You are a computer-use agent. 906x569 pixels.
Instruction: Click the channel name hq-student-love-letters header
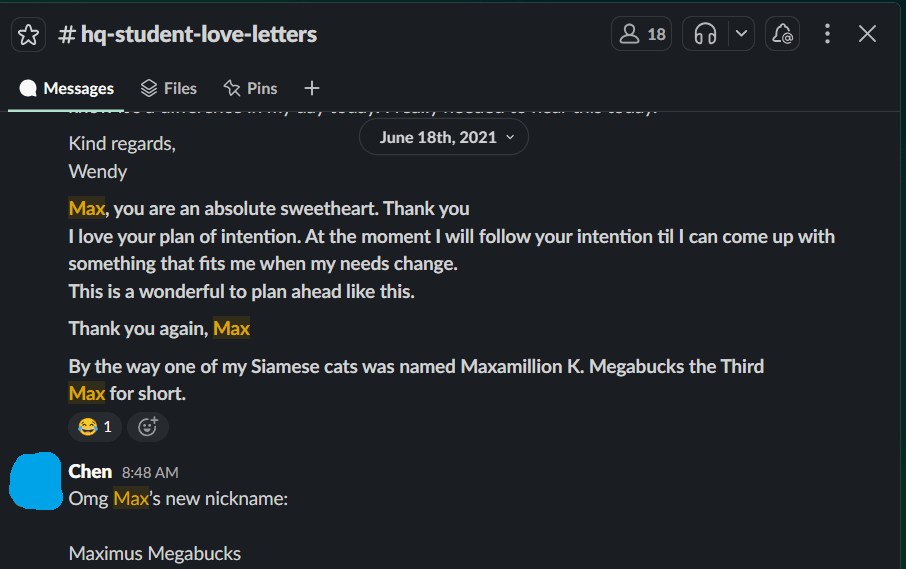pos(198,34)
